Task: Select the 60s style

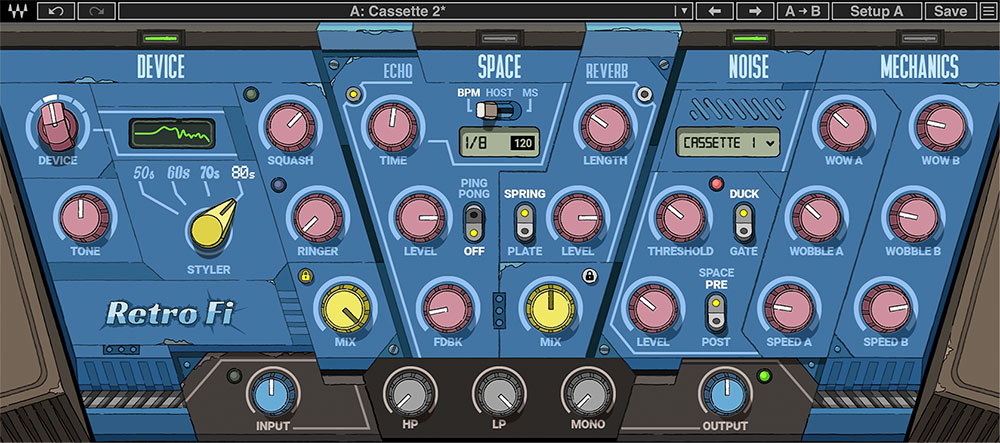Action: click(x=178, y=173)
